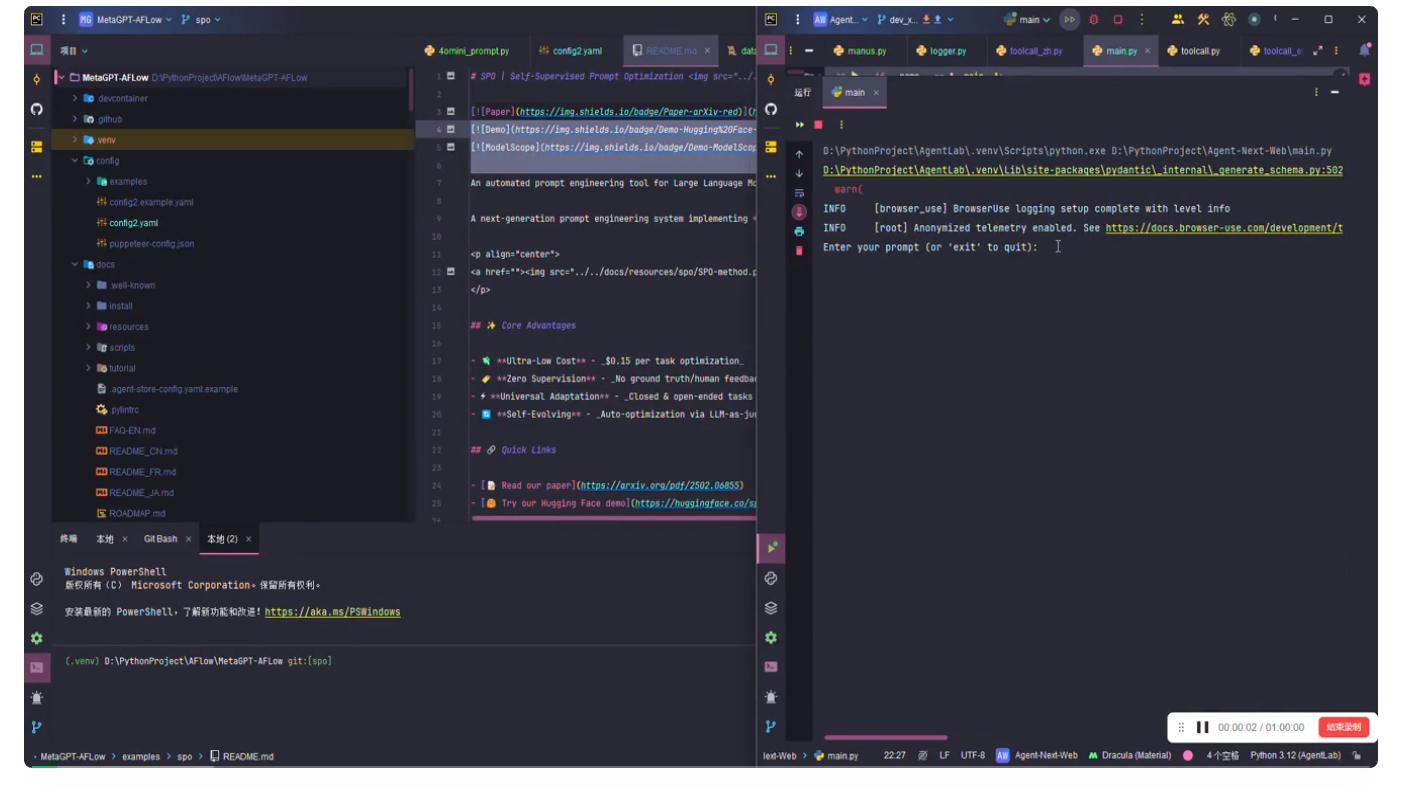Toggle read-only lock icon in status bar
Screen dimensions: 1408x808
1357,756
